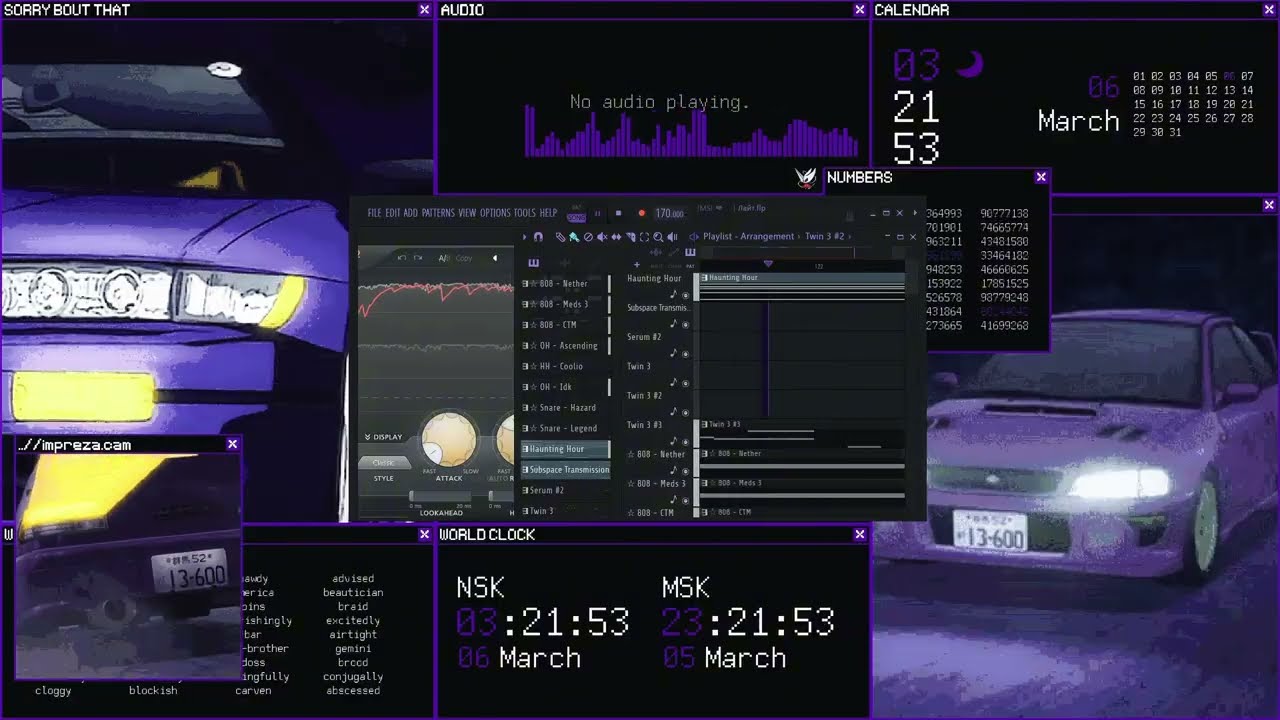Image resolution: width=1280 pixels, height=720 pixels.
Task: Click the piano icon above the picker list
Action: (533, 263)
